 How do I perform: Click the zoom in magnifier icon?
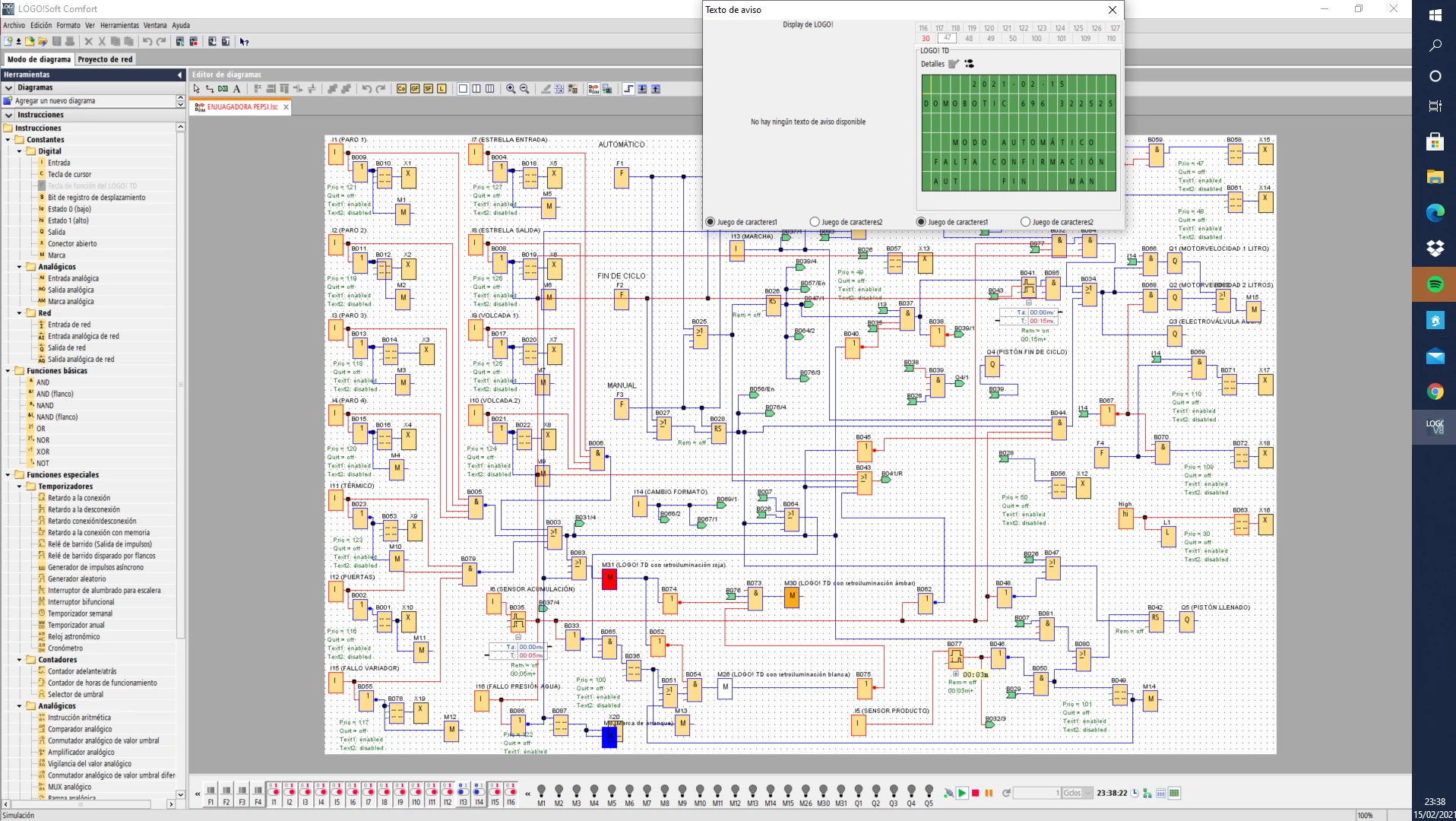point(511,89)
